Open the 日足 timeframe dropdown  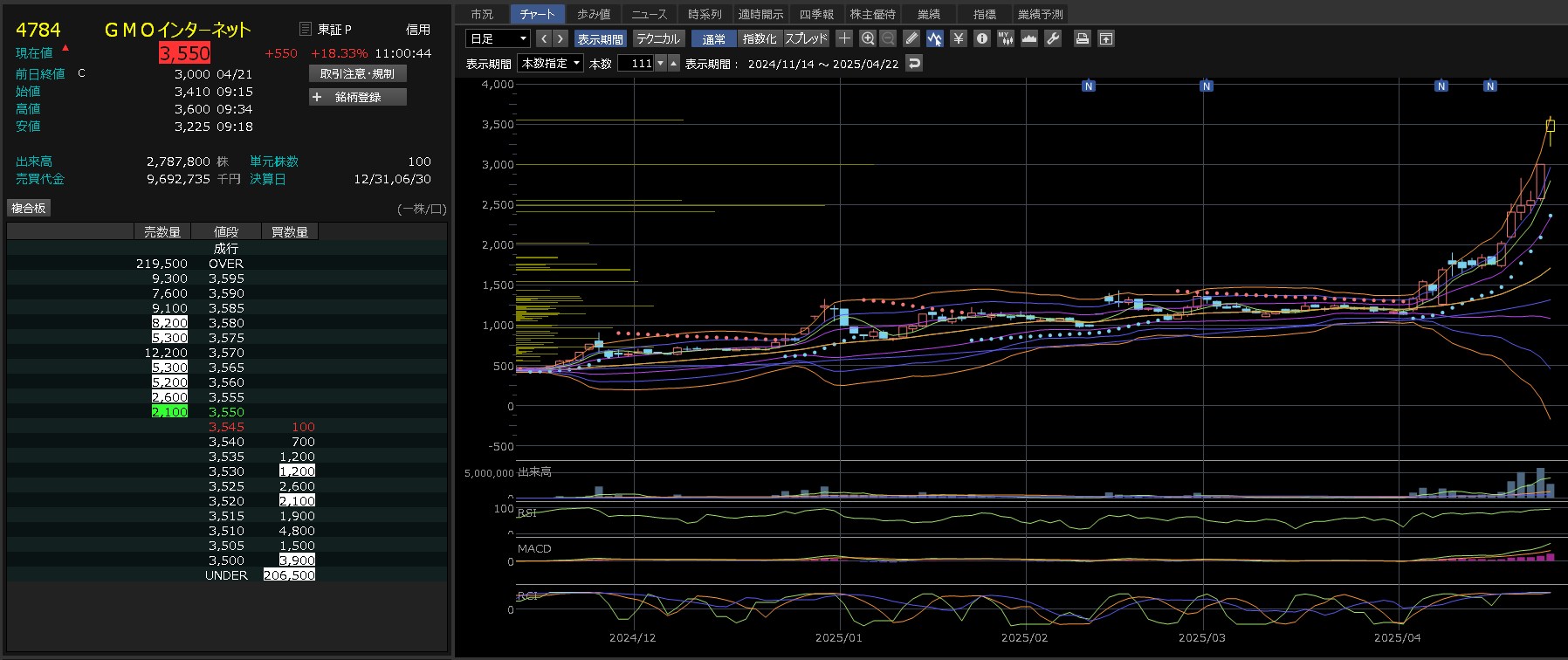point(498,38)
